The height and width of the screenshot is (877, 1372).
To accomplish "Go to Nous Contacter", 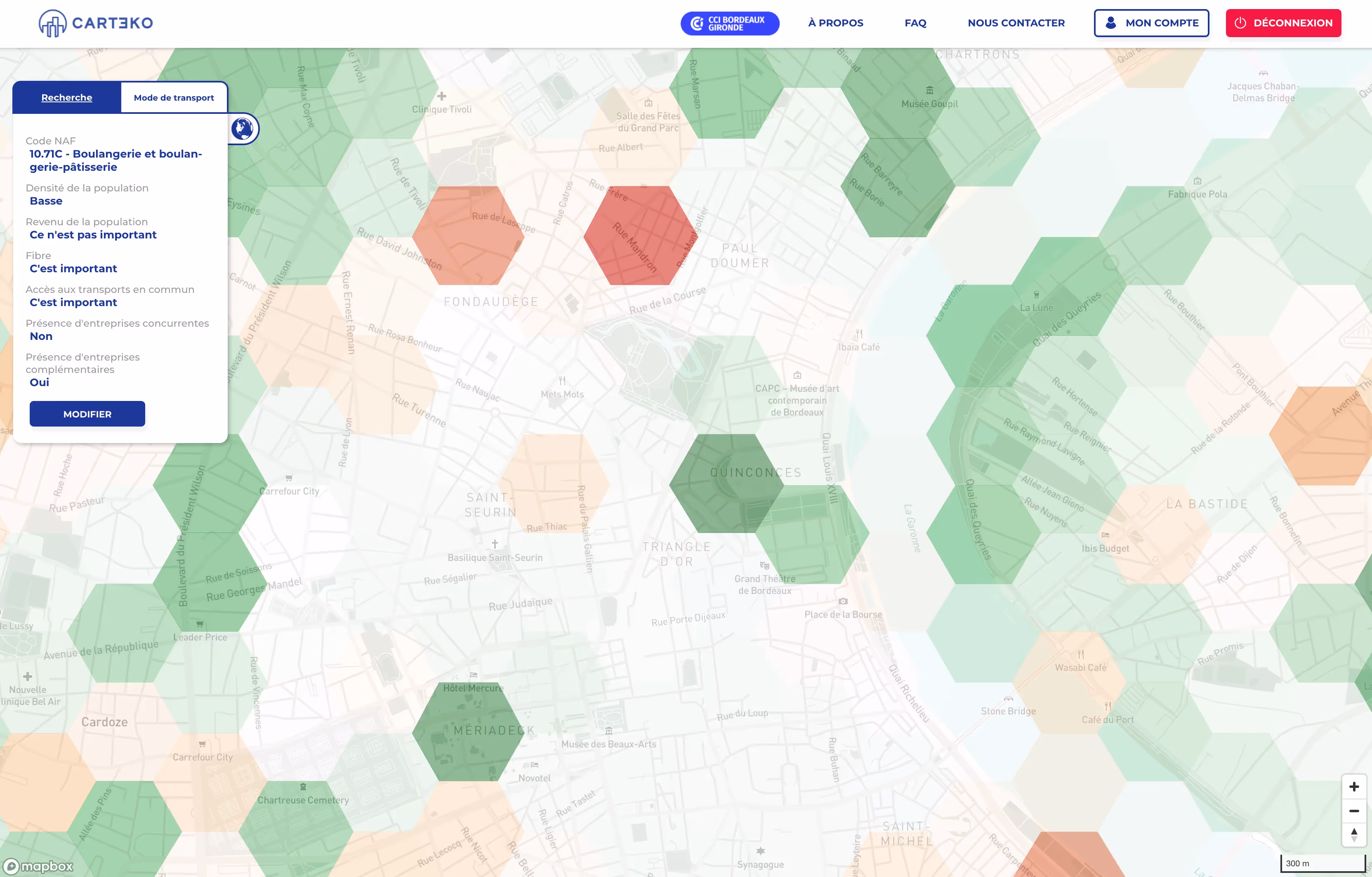I will point(1016,24).
